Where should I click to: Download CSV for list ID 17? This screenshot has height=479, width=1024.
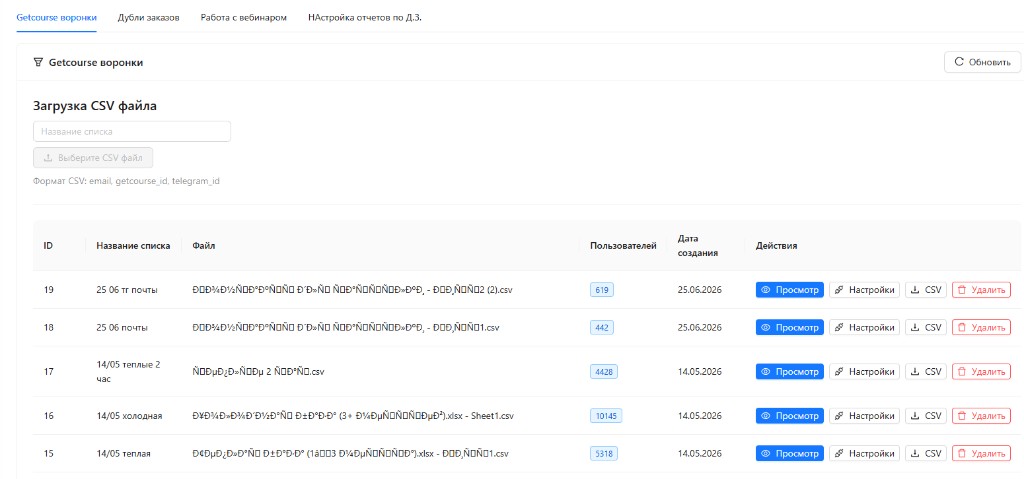925,372
